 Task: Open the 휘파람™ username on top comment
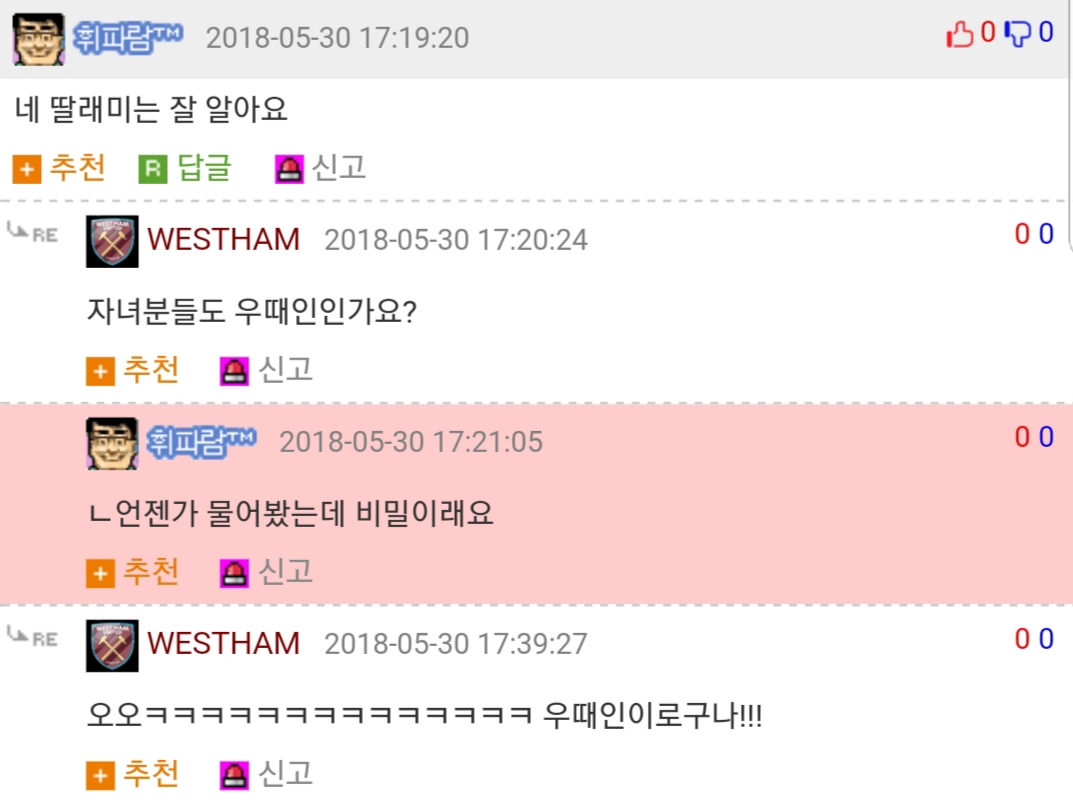click(128, 37)
